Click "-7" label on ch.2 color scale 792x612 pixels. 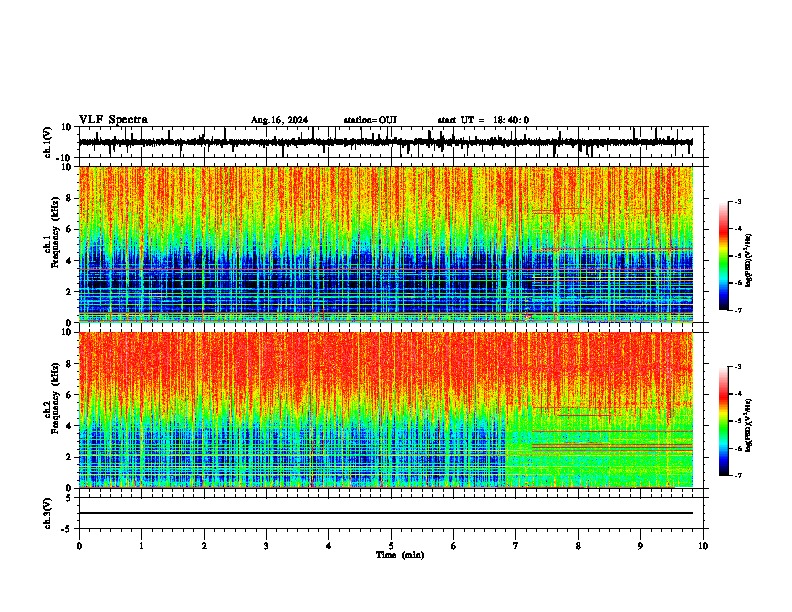point(737,475)
